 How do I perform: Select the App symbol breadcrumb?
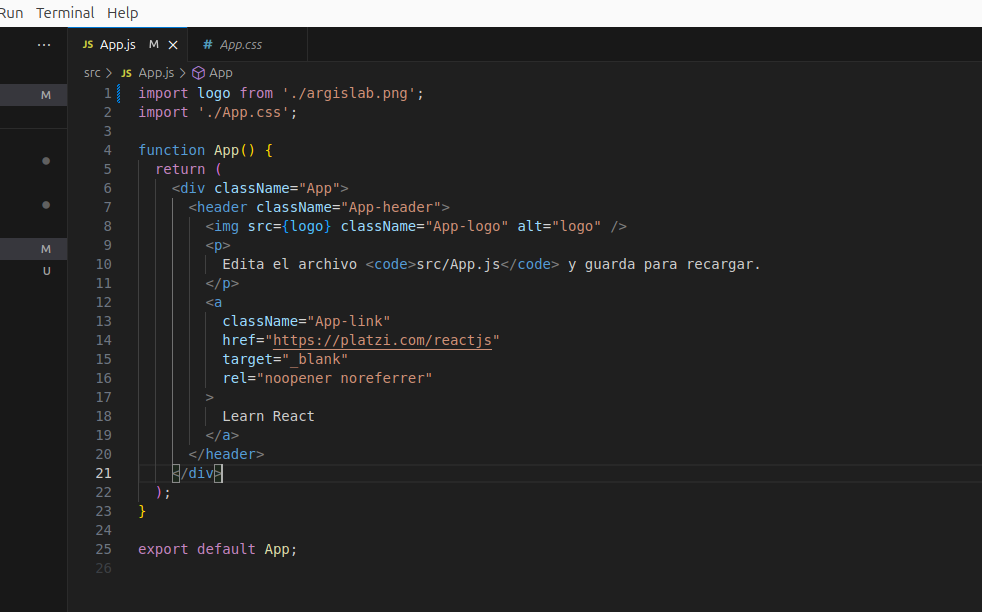point(220,73)
